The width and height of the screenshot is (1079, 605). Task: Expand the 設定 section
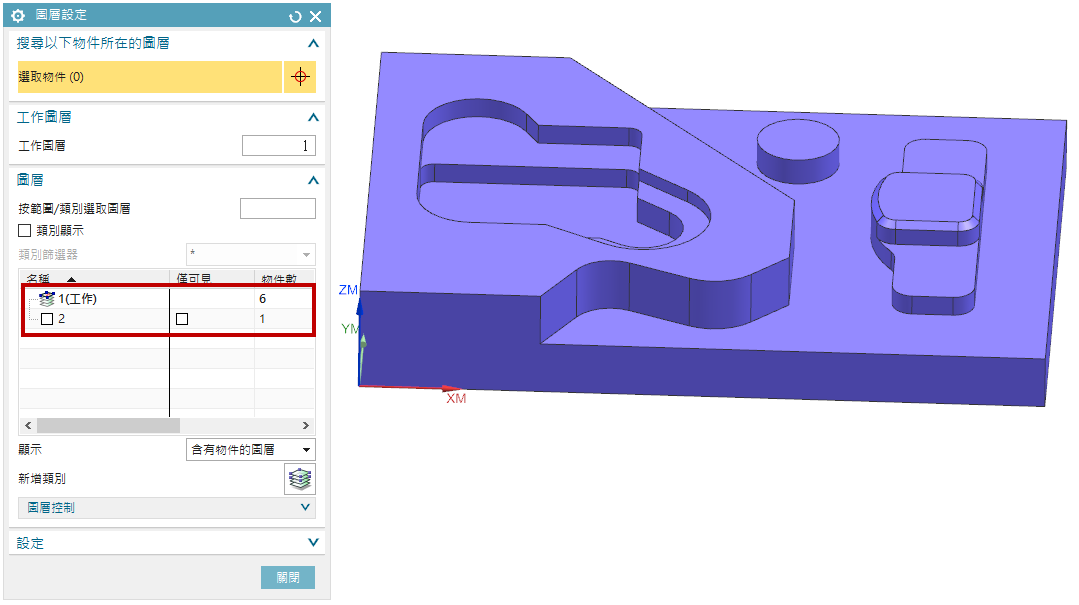(313, 542)
